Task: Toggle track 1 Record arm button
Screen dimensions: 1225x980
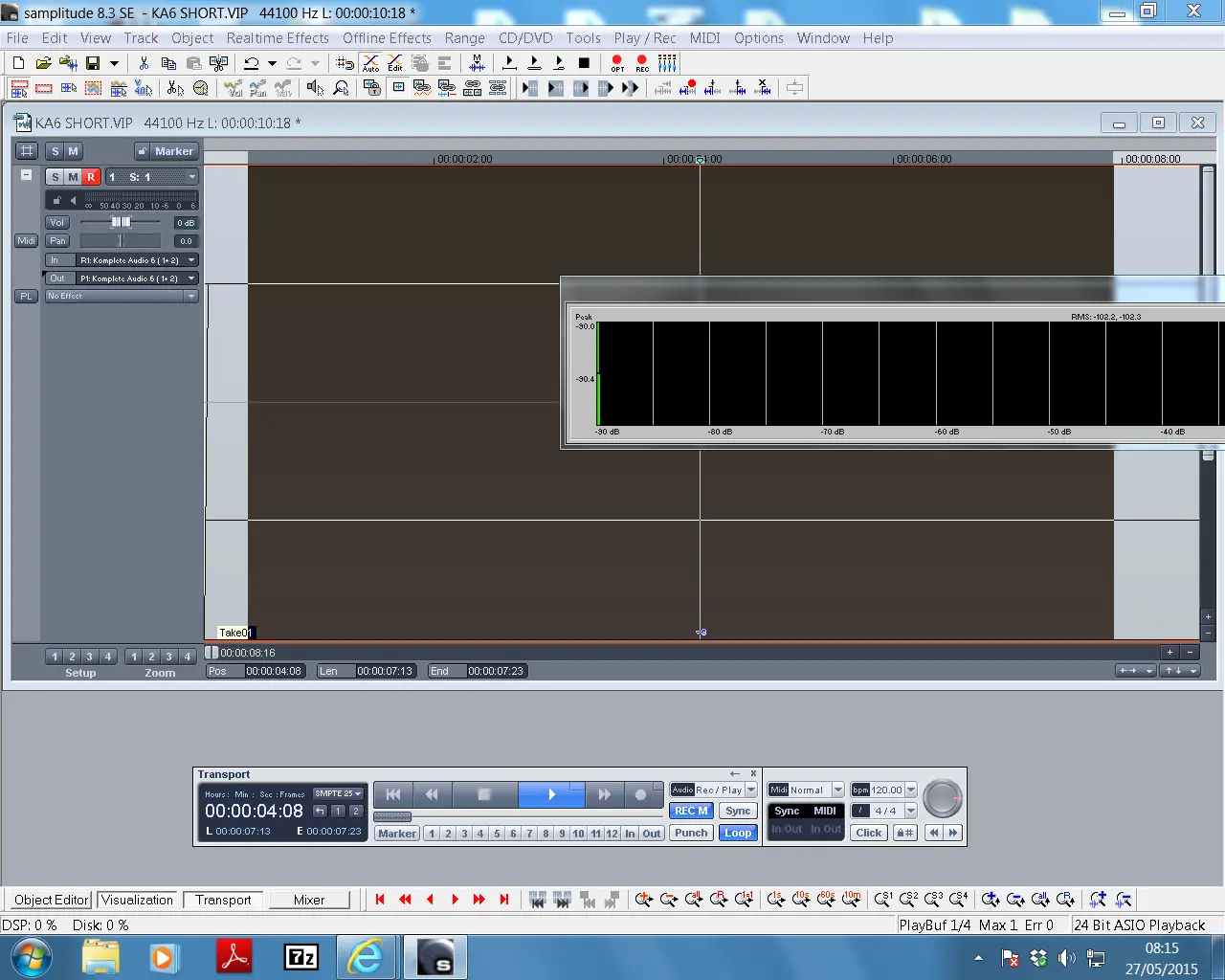Action: coord(91,177)
